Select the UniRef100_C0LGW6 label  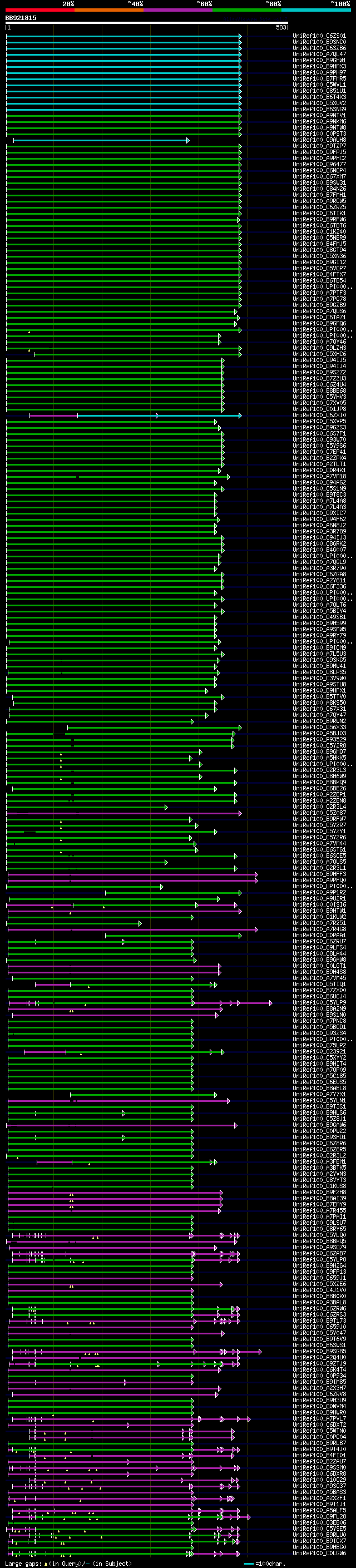[x=319, y=1554]
